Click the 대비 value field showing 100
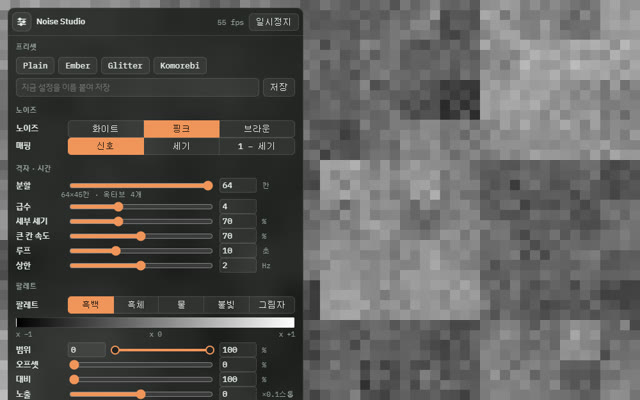The image size is (640, 400). click(238, 379)
